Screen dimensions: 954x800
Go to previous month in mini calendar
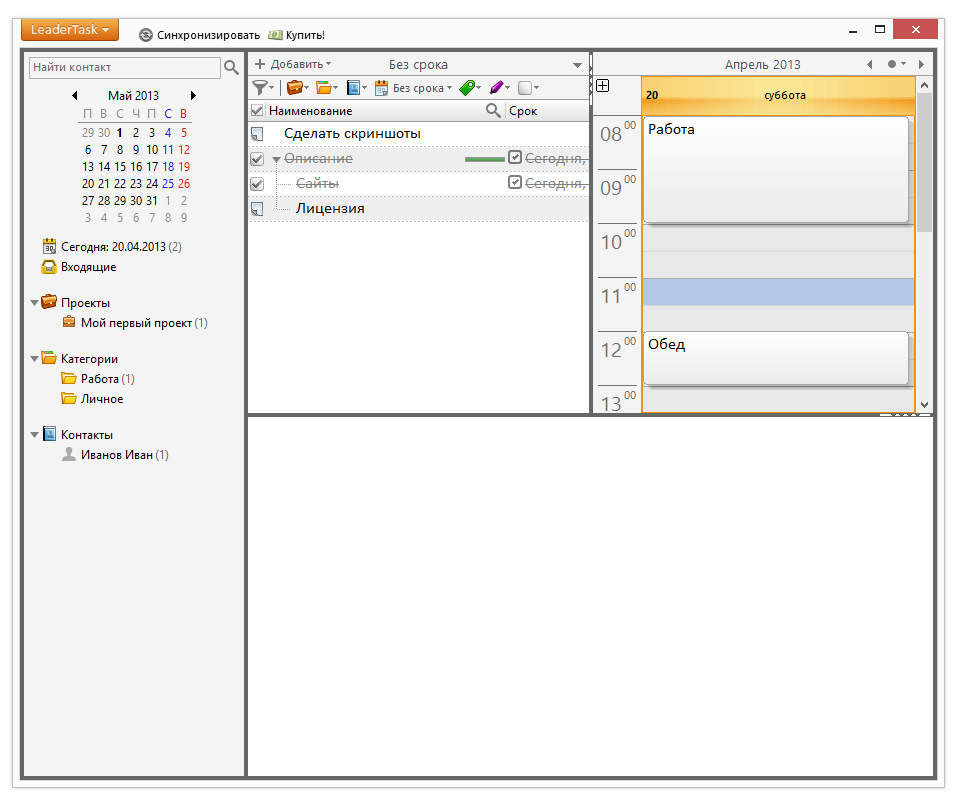[x=74, y=96]
